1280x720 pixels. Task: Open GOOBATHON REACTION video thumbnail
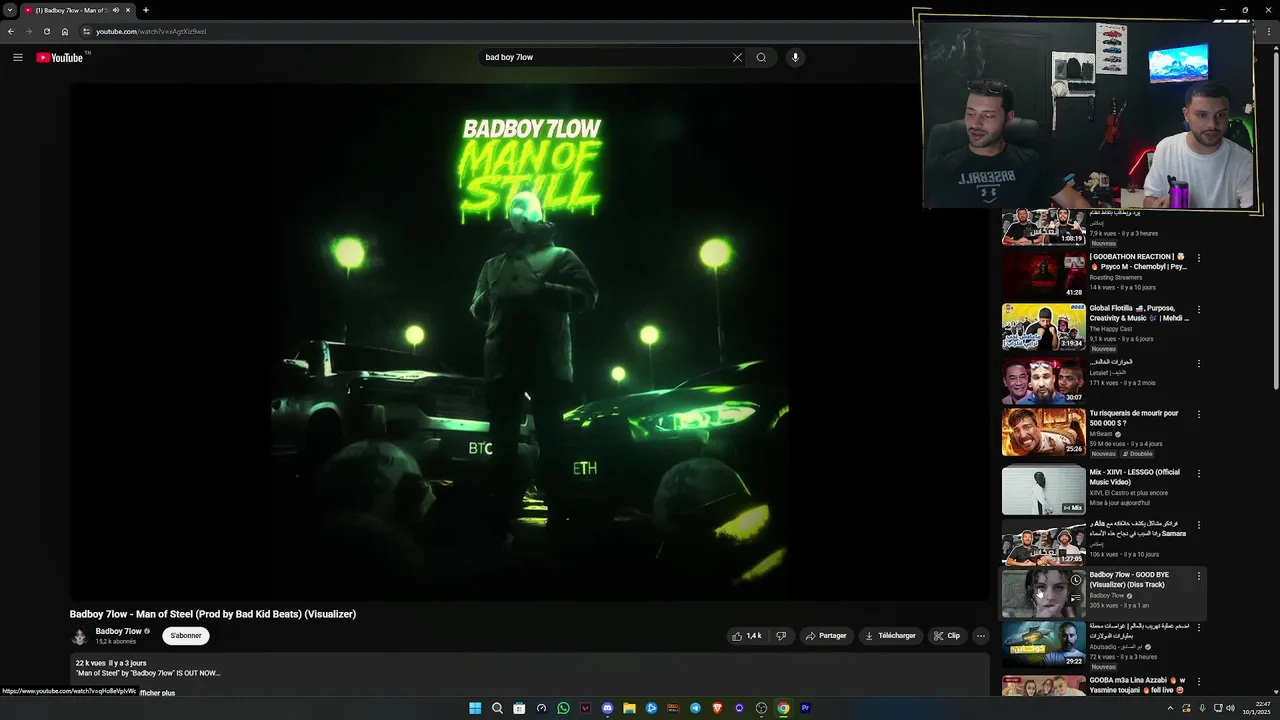coord(1043,275)
